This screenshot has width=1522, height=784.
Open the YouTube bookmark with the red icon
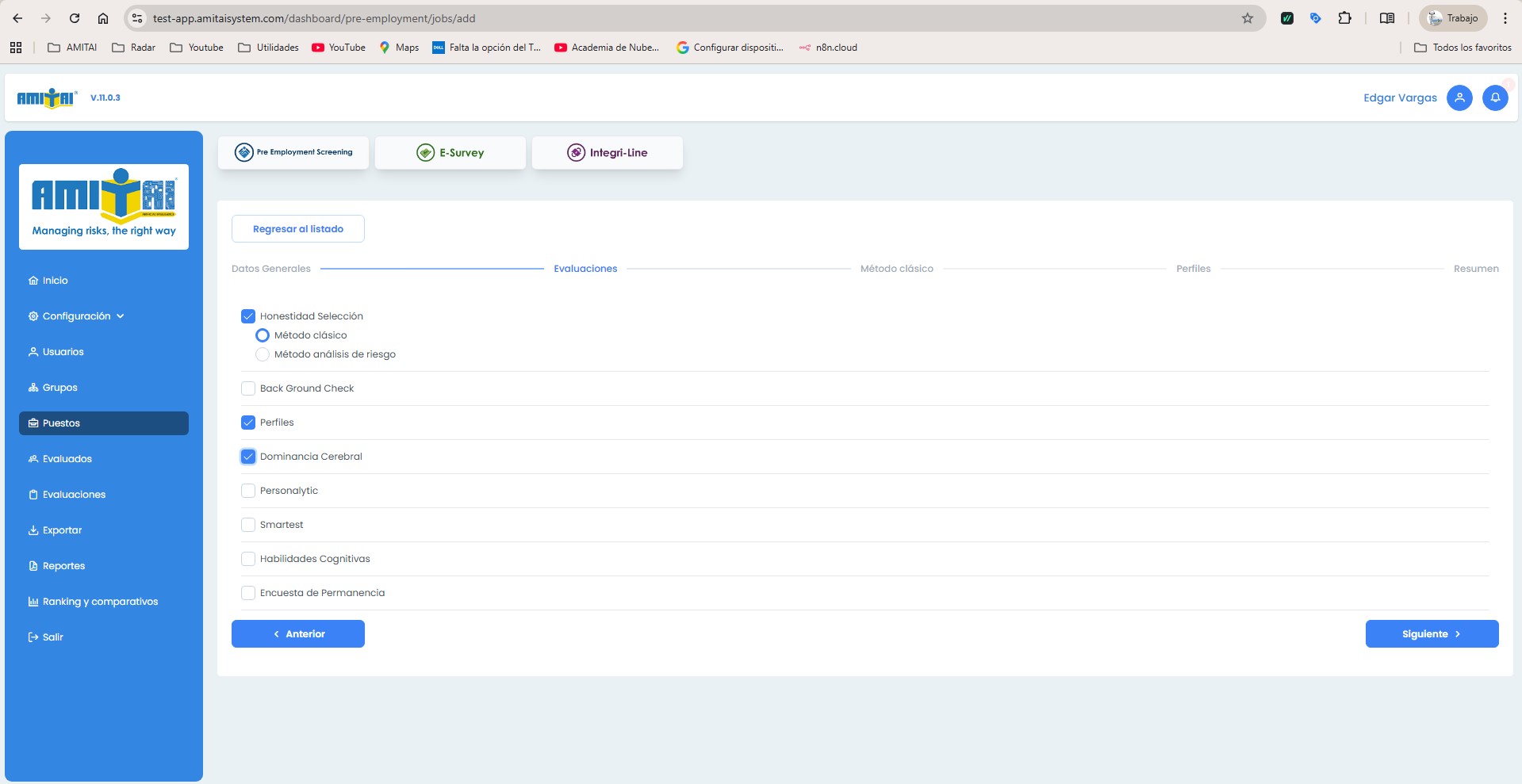339,48
